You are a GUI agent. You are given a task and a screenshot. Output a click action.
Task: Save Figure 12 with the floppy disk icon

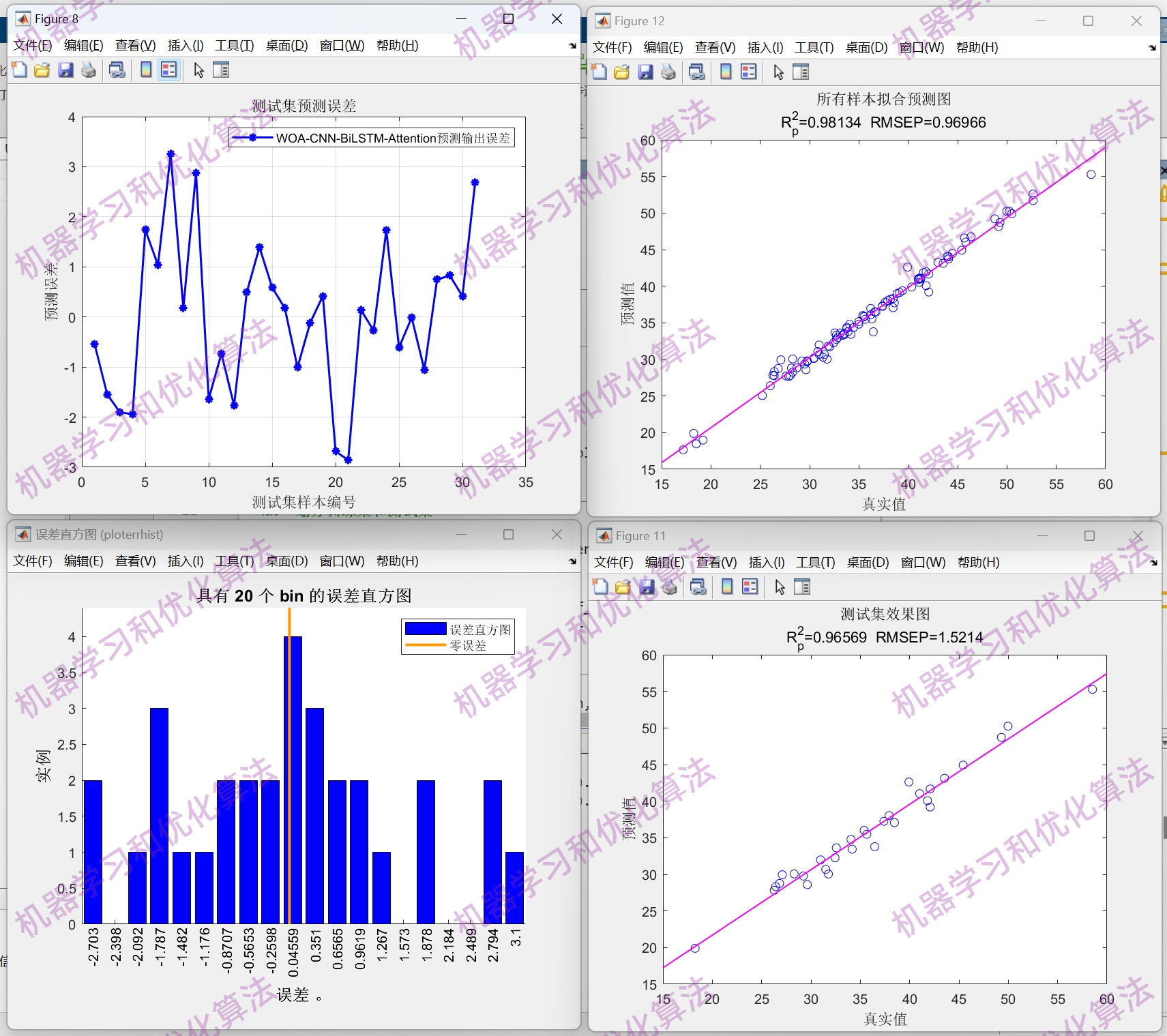coord(645,72)
